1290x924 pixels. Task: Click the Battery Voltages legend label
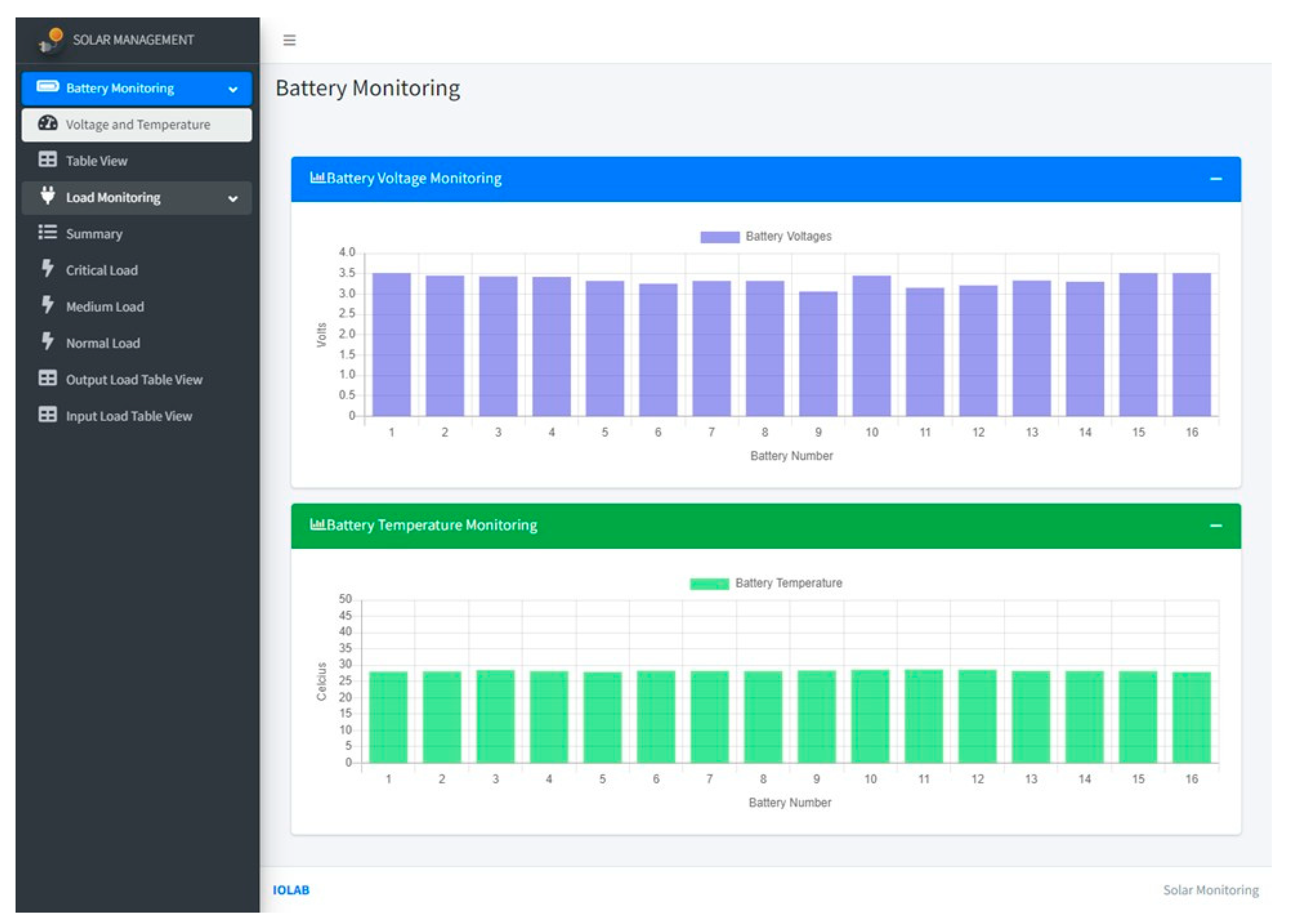[788, 236]
